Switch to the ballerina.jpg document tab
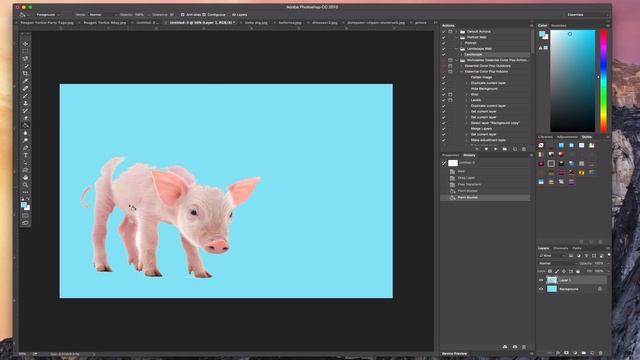 290,23
